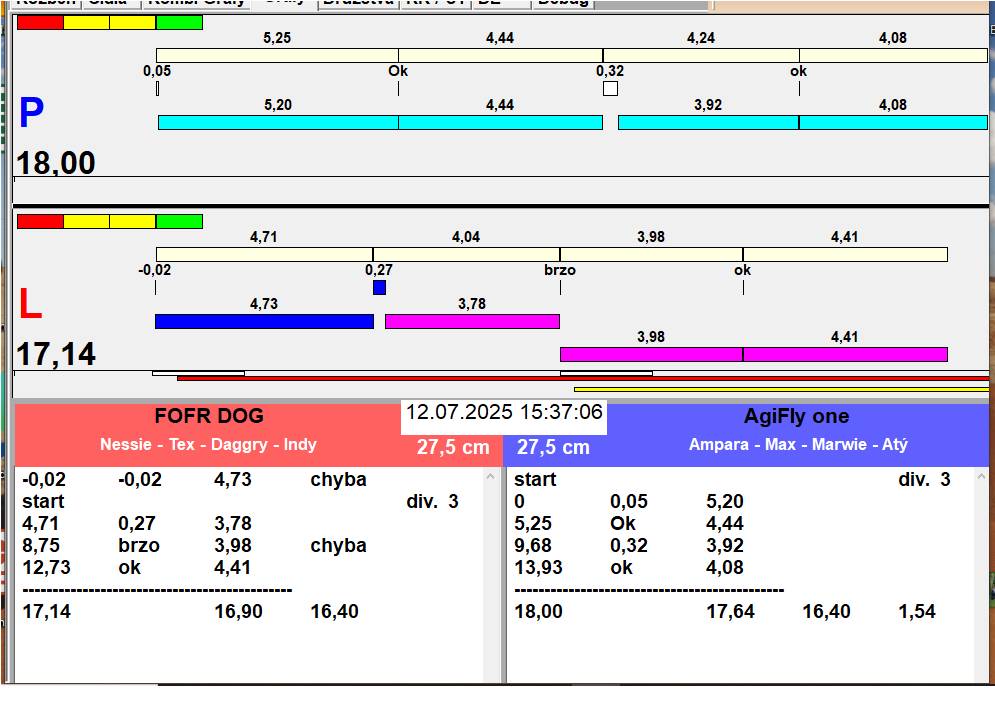Click the white square marker under 0,32
Screen dimensions: 995x701
coord(610,88)
